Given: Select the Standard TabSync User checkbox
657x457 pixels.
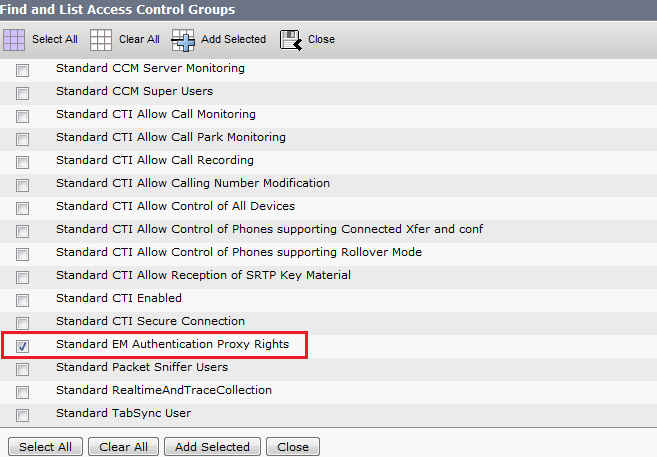Looking at the screenshot, I should (x=23, y=415).
